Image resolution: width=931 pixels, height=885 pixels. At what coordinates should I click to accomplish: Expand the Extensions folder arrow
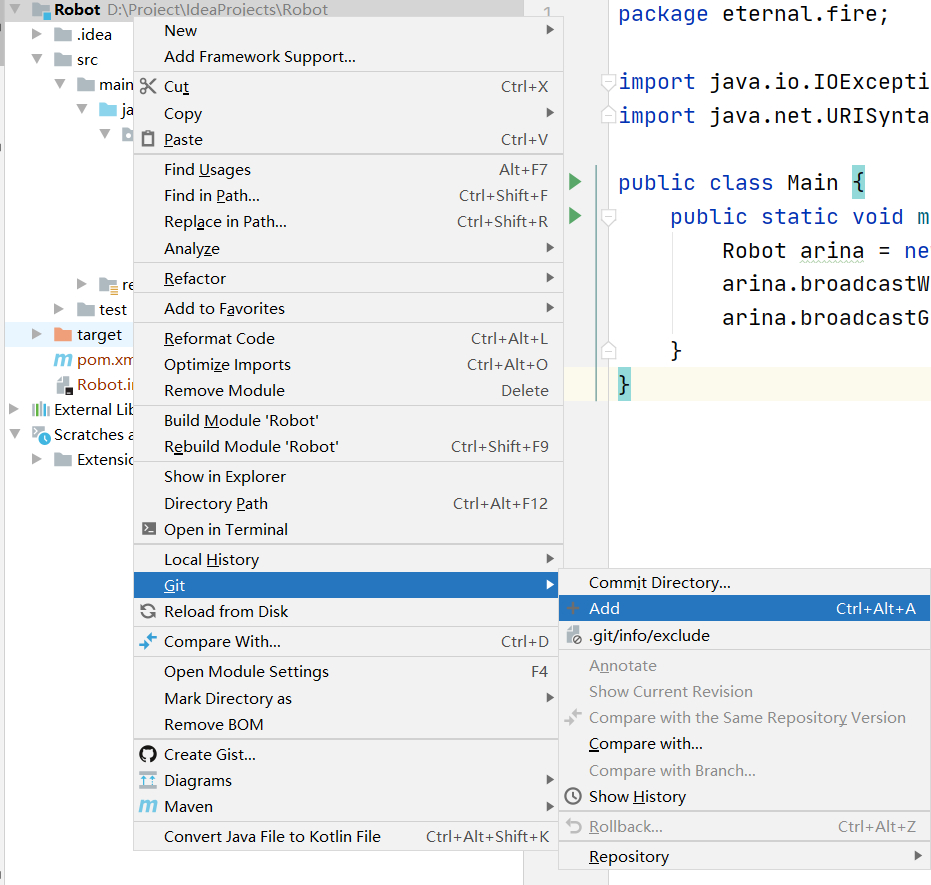pos(37,459)
